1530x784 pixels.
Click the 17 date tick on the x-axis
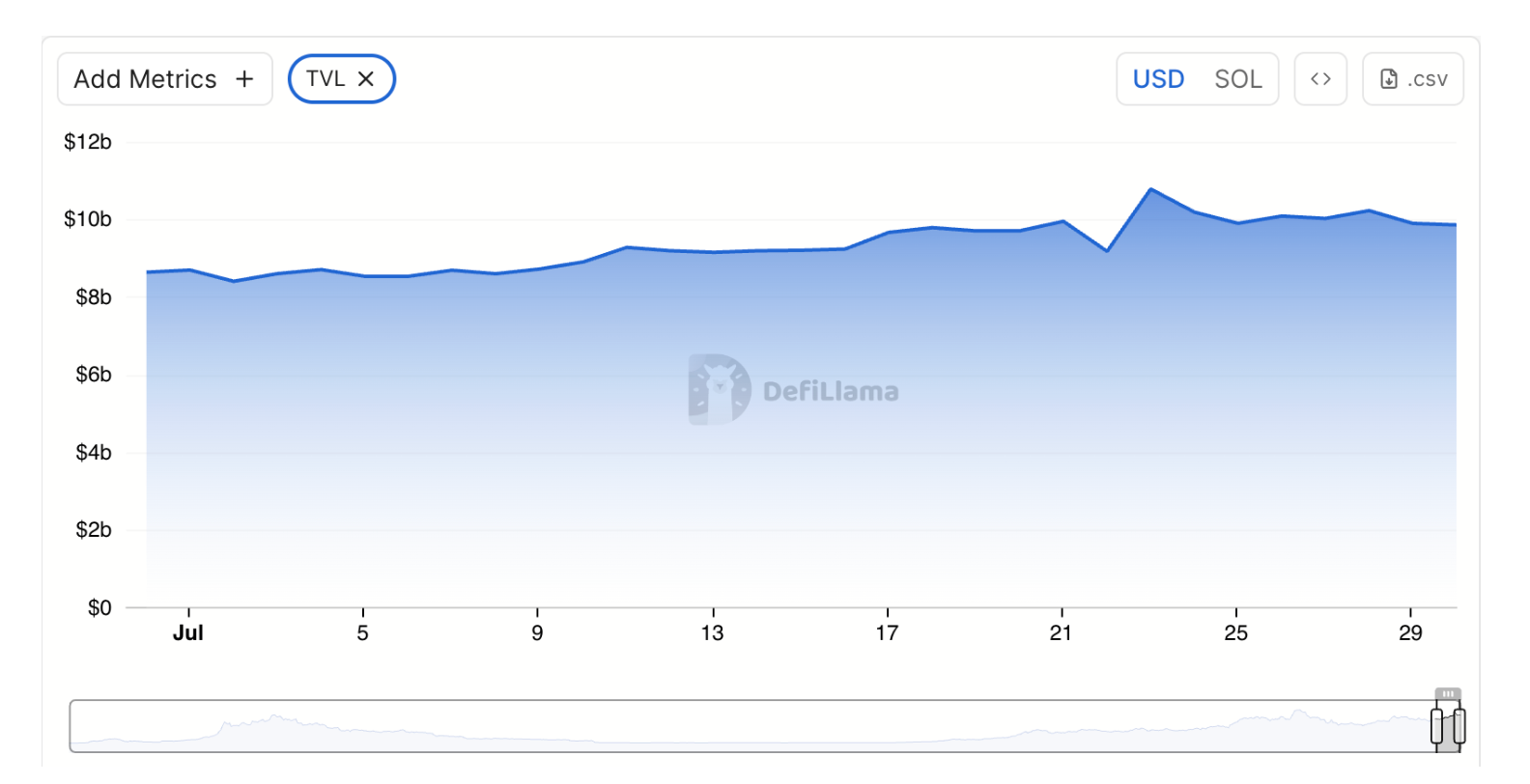(x=887, y=633)
